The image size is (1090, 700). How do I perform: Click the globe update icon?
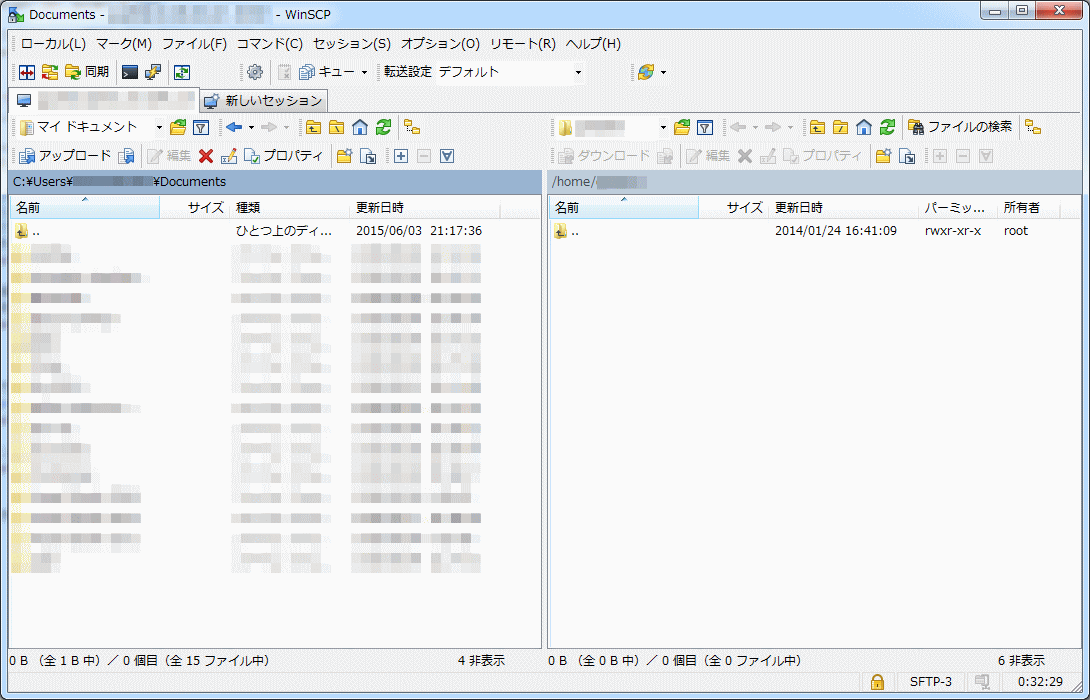pyautogui.click(x=646, y=72)
